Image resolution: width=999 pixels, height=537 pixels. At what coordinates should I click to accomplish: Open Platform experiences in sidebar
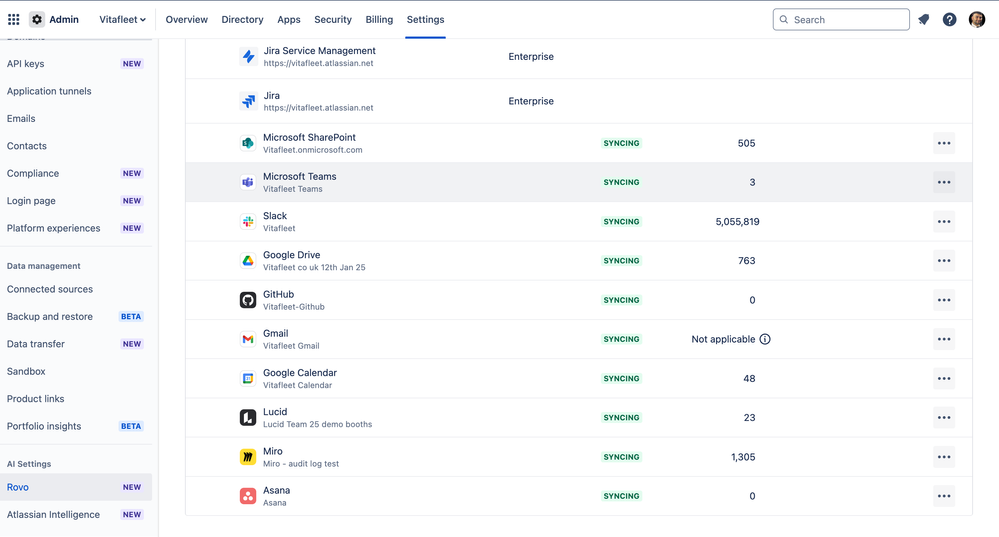pos(76,228)
